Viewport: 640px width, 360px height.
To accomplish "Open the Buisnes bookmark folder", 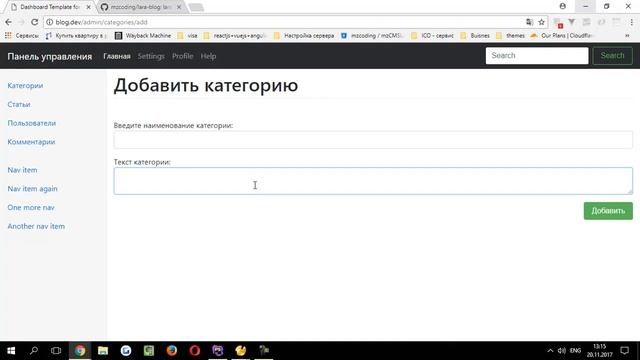I will click(475, 36).
